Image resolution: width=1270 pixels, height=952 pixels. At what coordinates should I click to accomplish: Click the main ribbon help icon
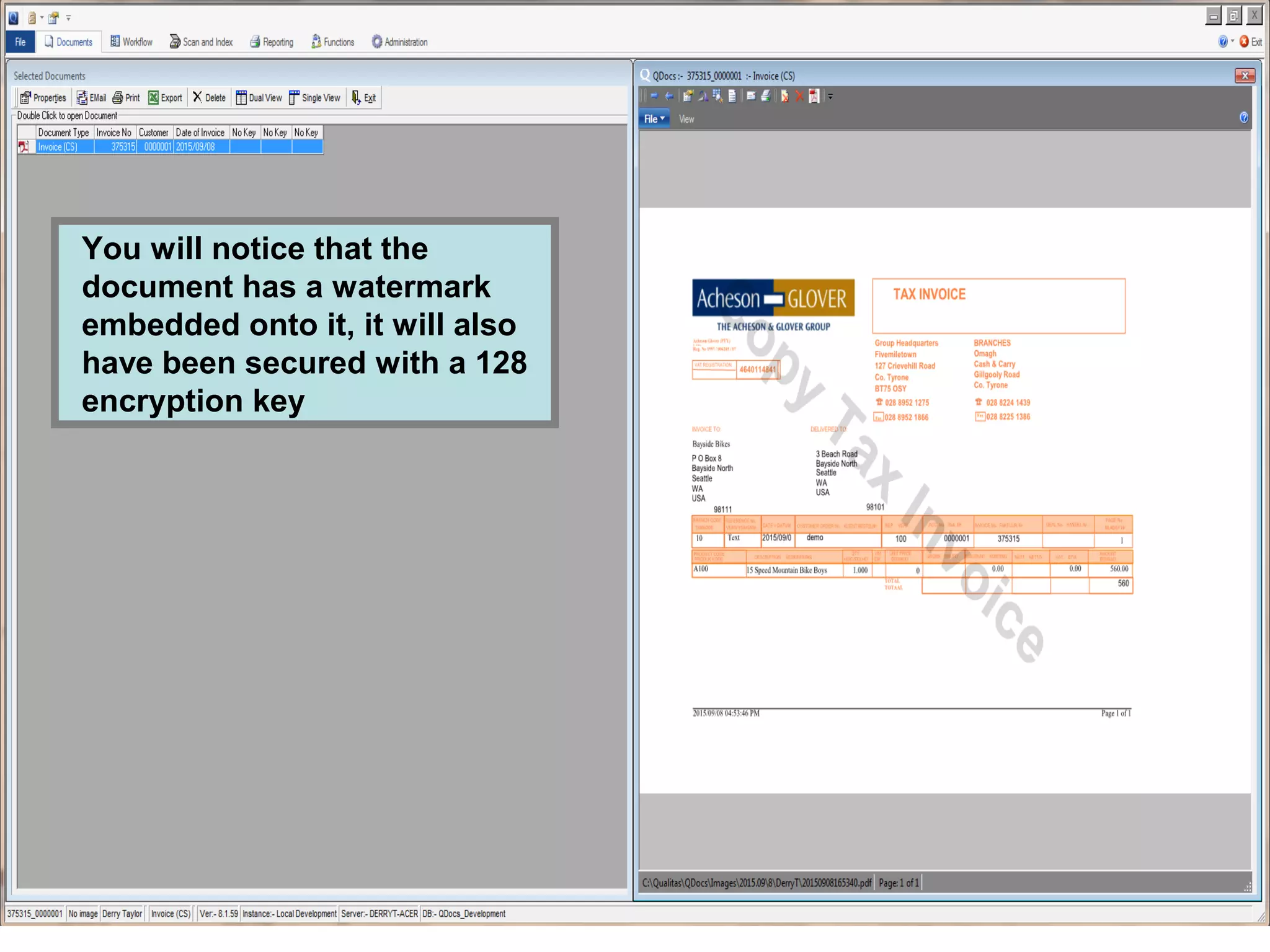[x=1223, y=42]
